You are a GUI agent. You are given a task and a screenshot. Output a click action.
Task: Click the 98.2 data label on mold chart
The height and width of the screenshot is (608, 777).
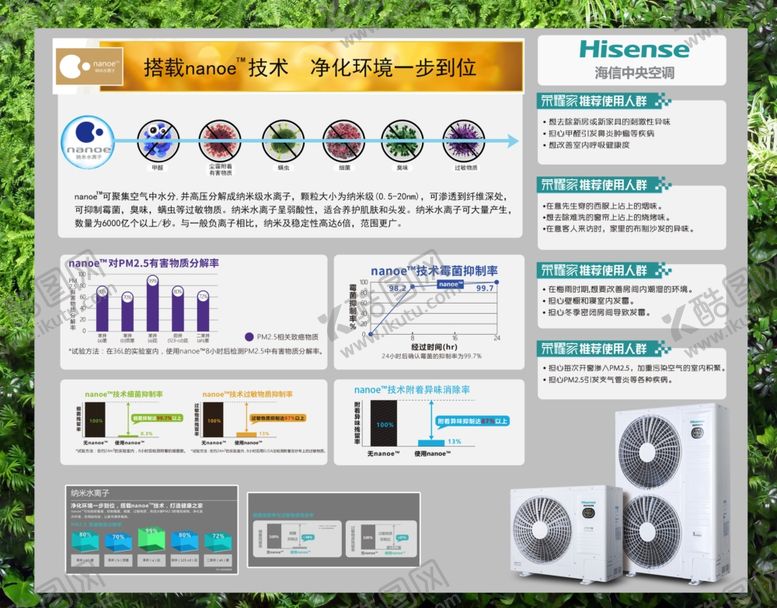point(397,288)
